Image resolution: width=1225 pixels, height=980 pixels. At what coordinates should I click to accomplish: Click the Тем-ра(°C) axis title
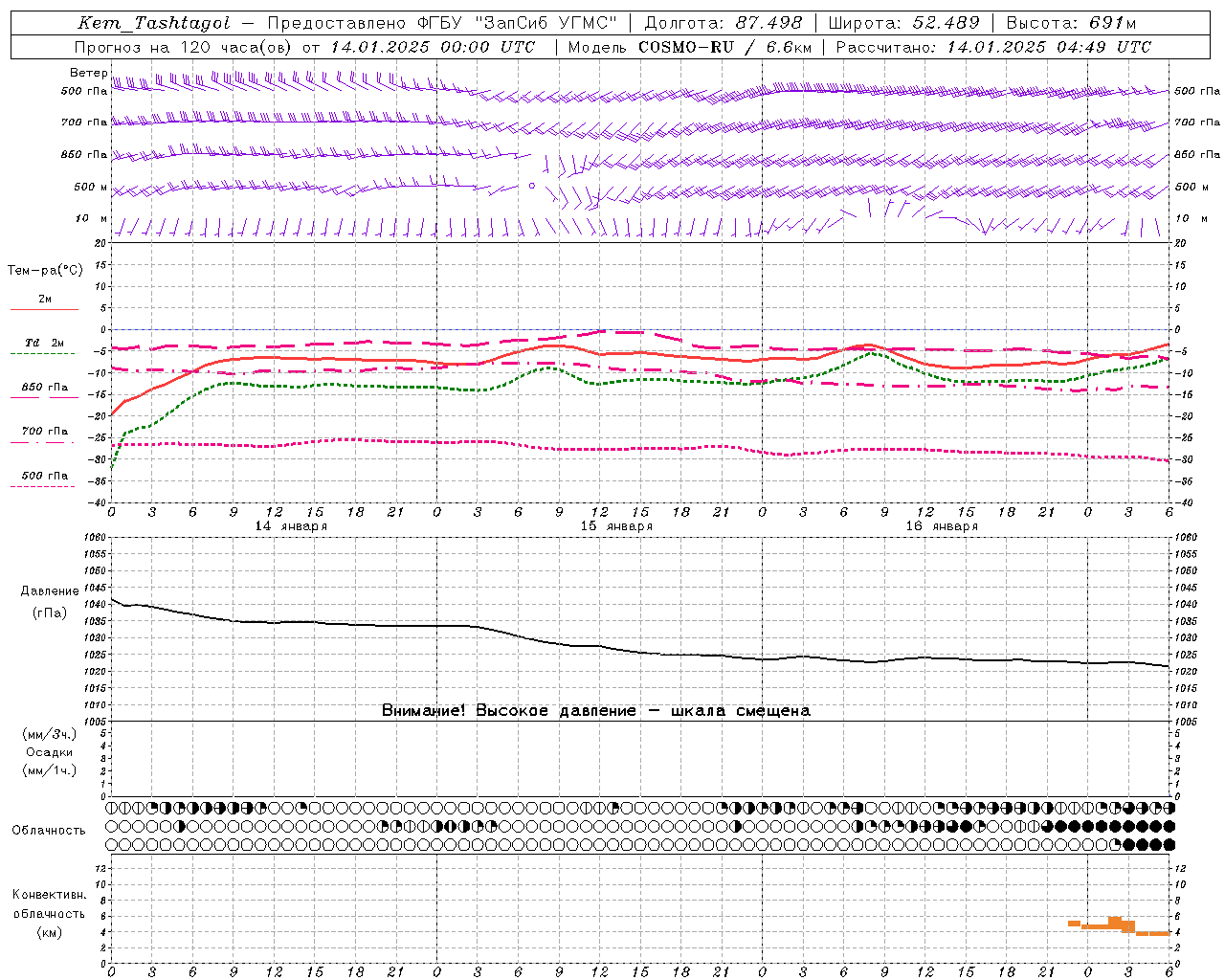pyautogui.click(x=45, y=271)
